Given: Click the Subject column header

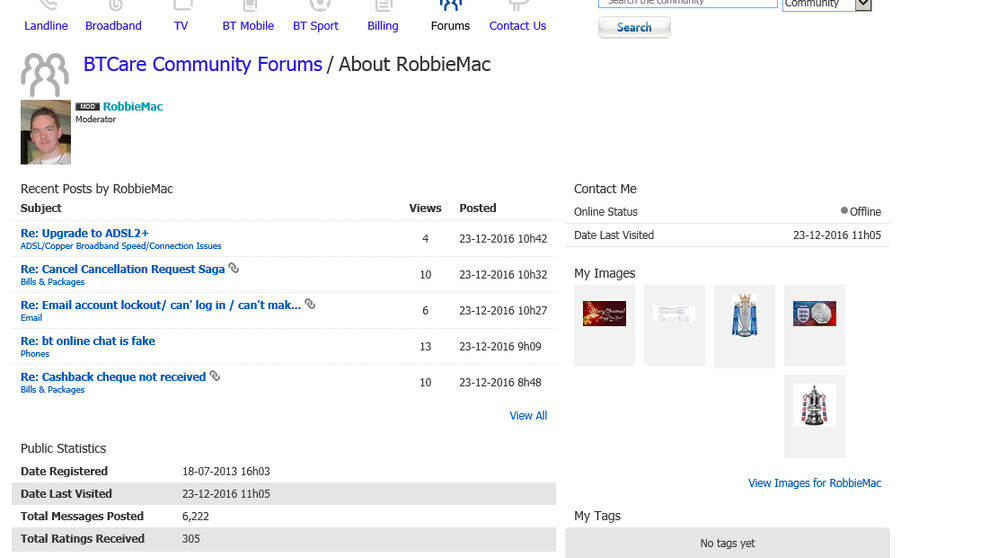Looking at the screenshot, I should coord(41,208).
